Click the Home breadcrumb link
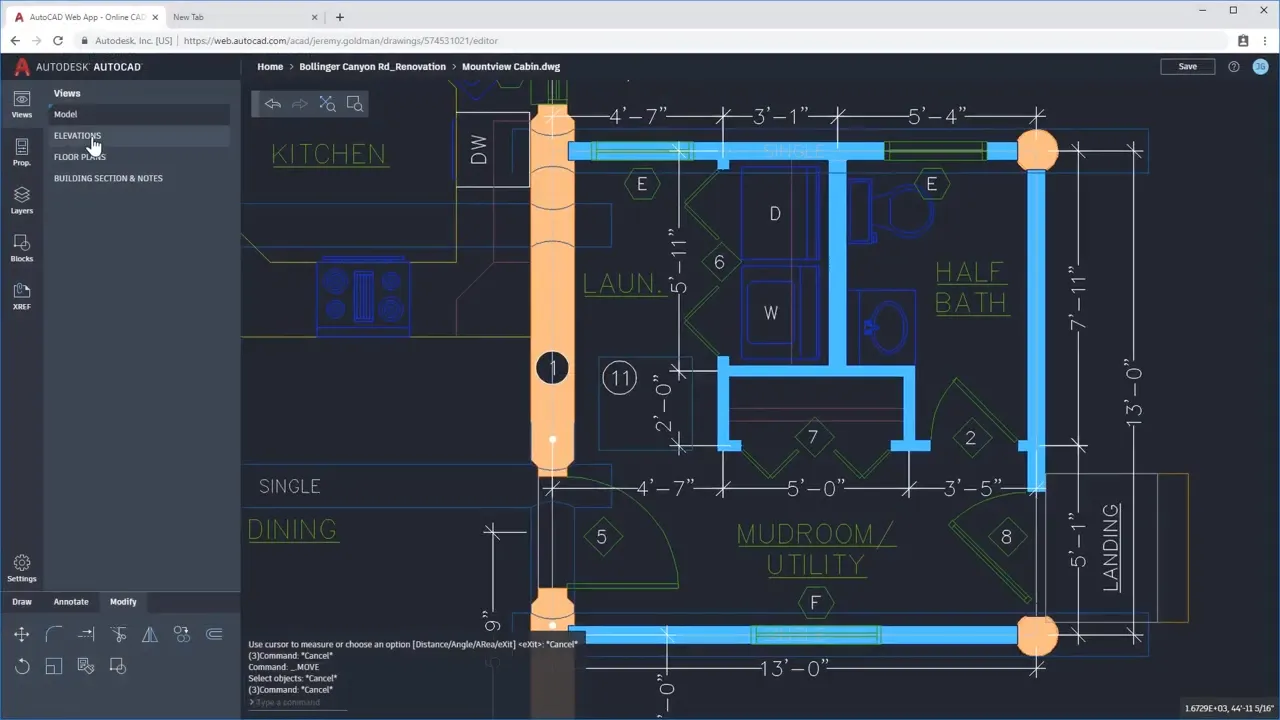Screen dimensions: 1280x720 [x=270, y=67]
